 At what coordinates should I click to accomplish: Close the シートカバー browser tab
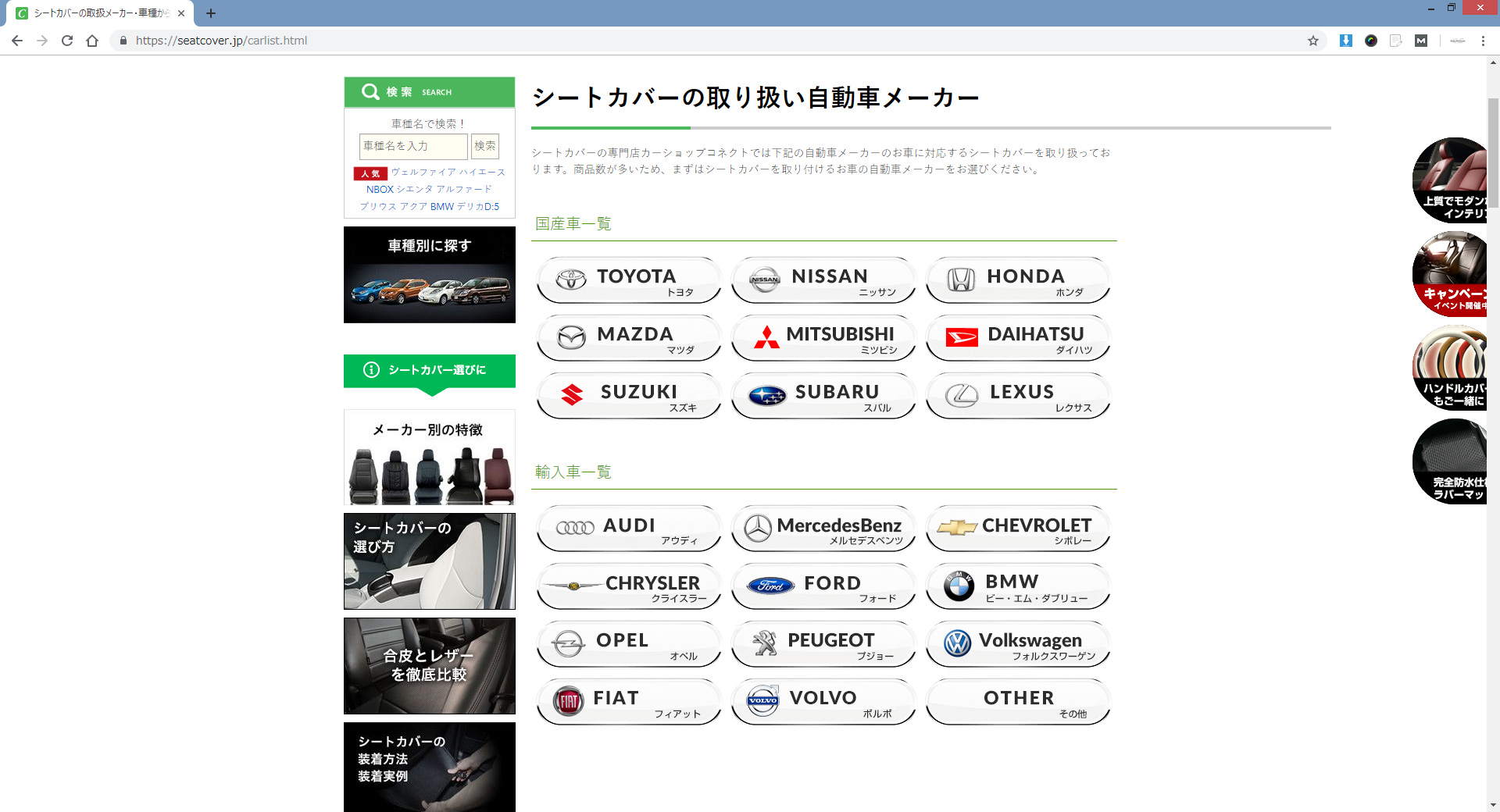pyautogui.click(x=181, y=13)
